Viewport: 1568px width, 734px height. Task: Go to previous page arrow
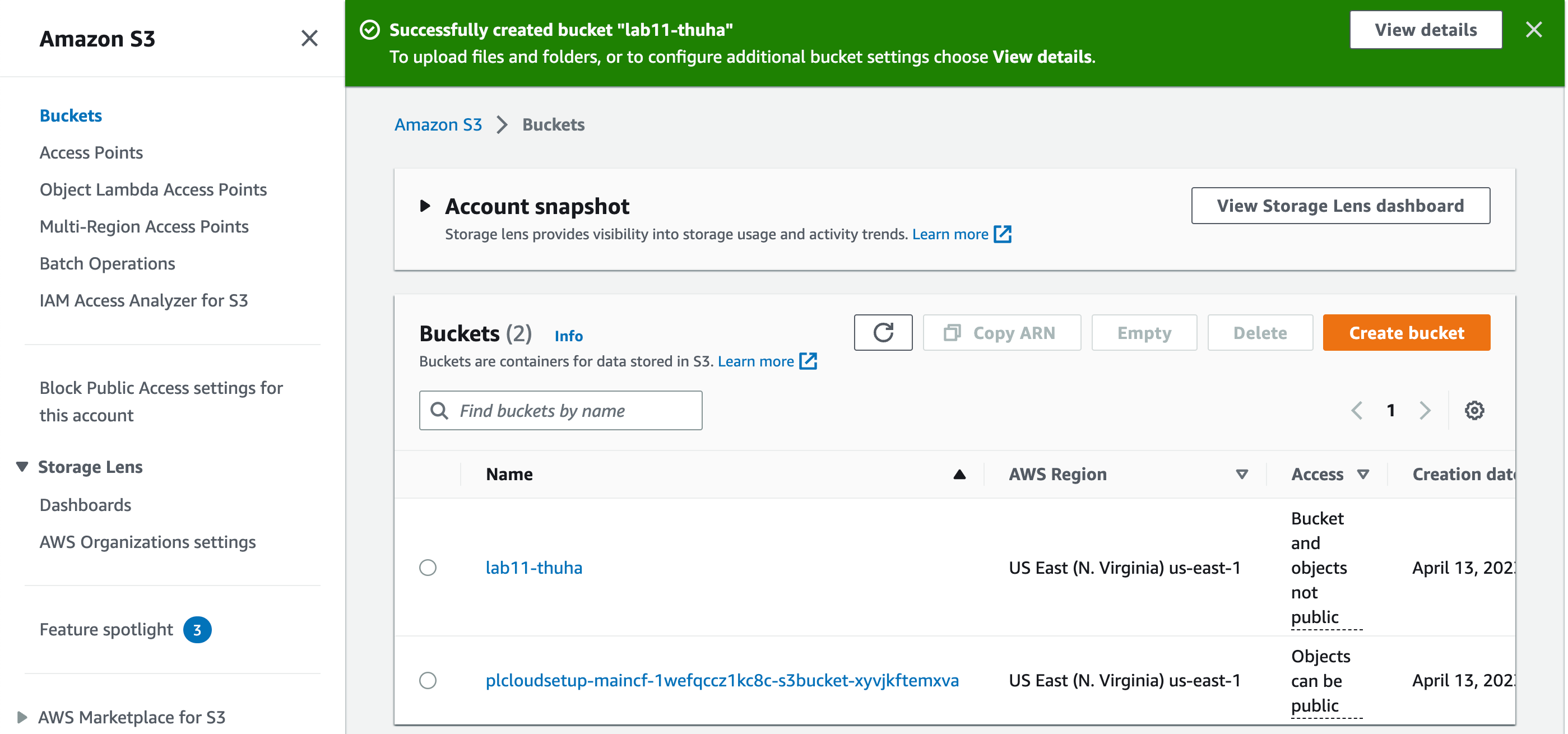click(x=1357, y=410)
